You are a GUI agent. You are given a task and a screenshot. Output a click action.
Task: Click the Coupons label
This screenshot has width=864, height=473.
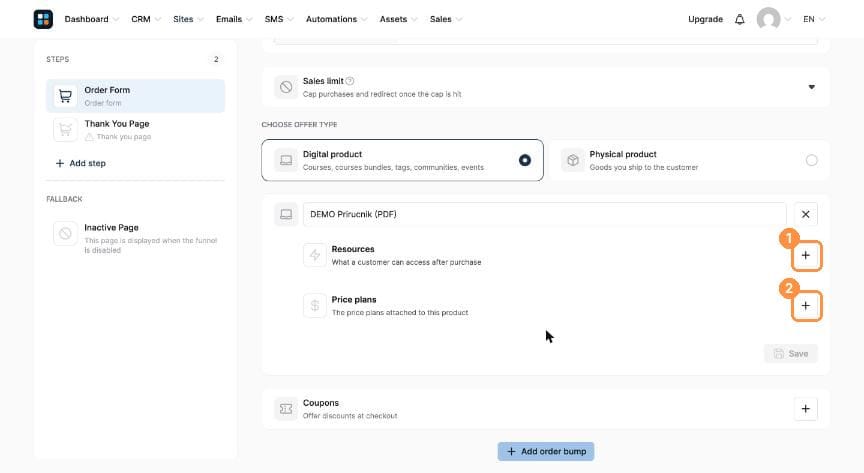click(x=321, y=403)
